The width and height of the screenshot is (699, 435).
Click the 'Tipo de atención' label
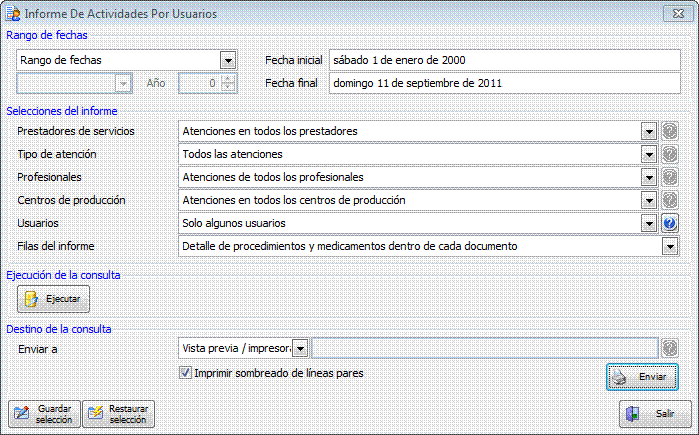(x=57, y=154)
